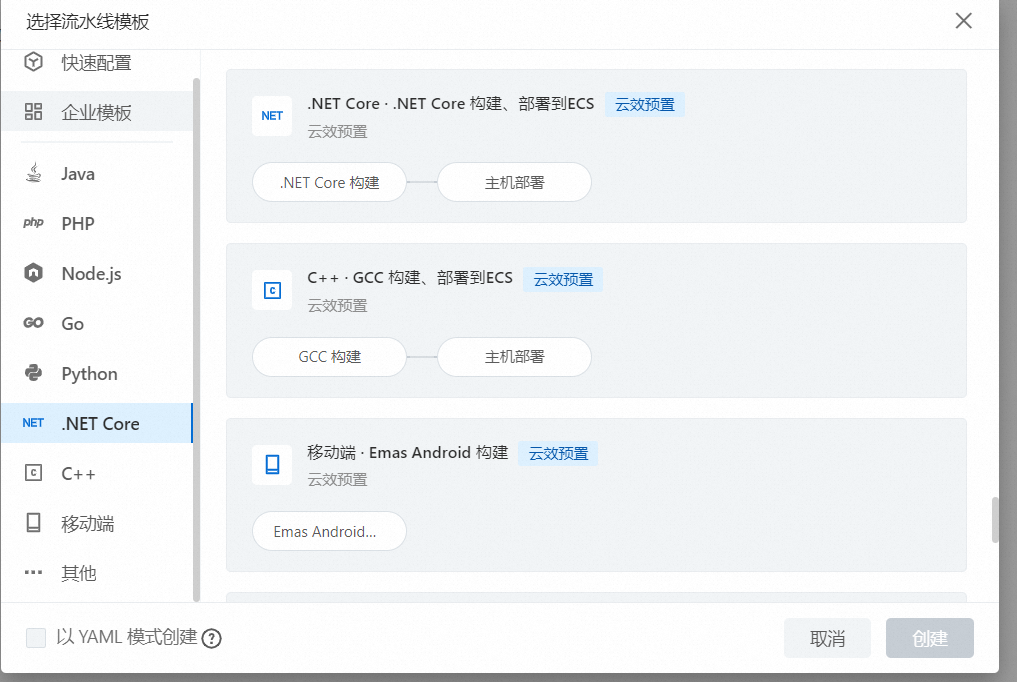The image size is (1017, 682).
Task: Click gray 云效预置 subtitle under 移动端 title
Action: [337, 480]
